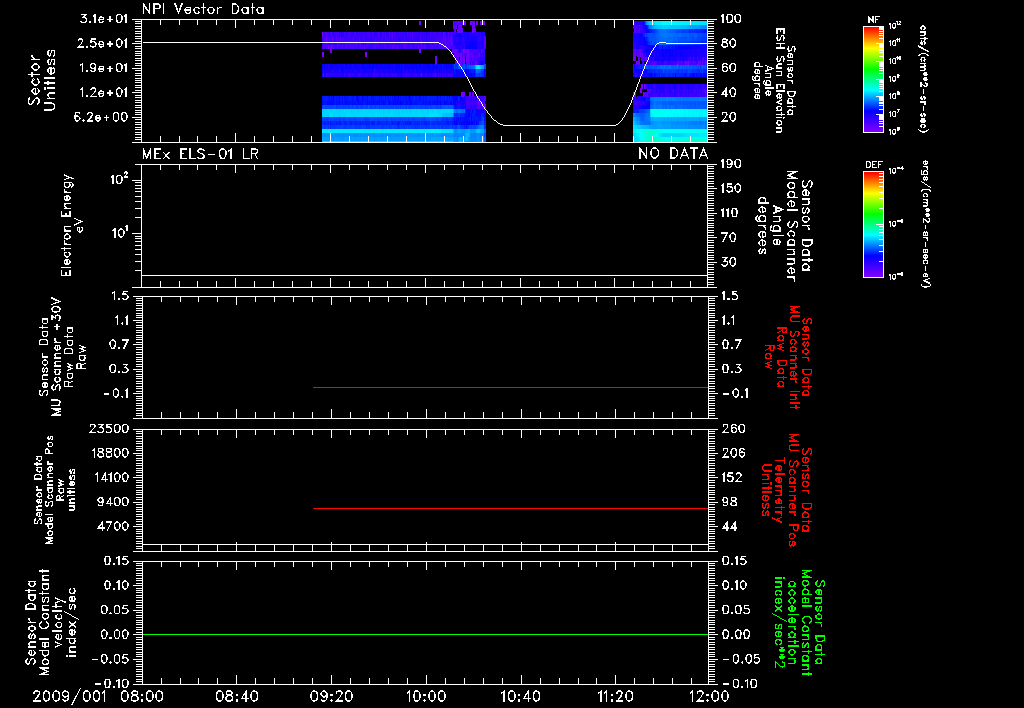Image resolution: width=1024 pixels, height=708 pixels.
Task: Click the '18800' scanner position tick value
Action: [x=109, y=453]
